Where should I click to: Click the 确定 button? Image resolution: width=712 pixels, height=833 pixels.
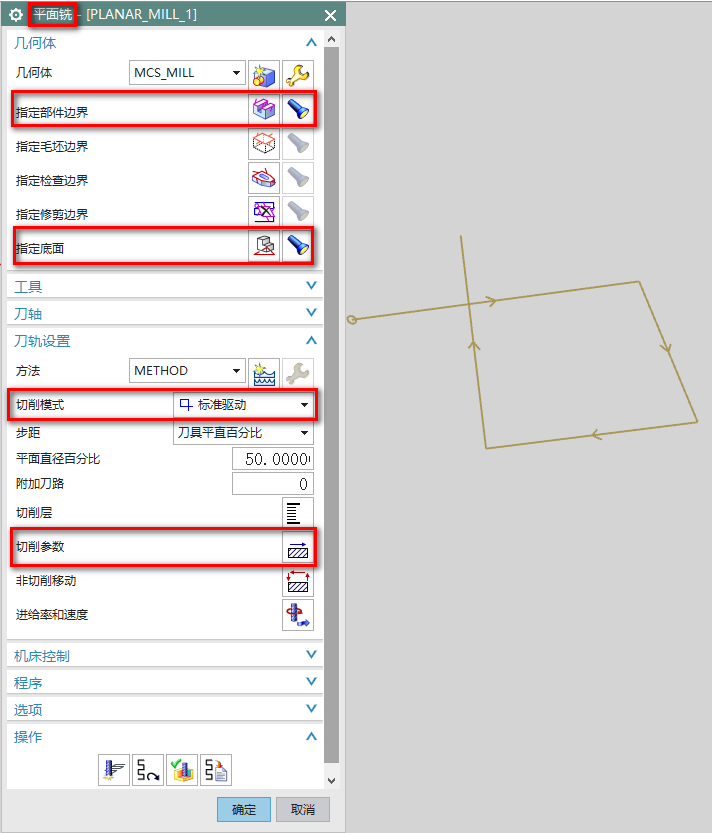tap(243, 809)
